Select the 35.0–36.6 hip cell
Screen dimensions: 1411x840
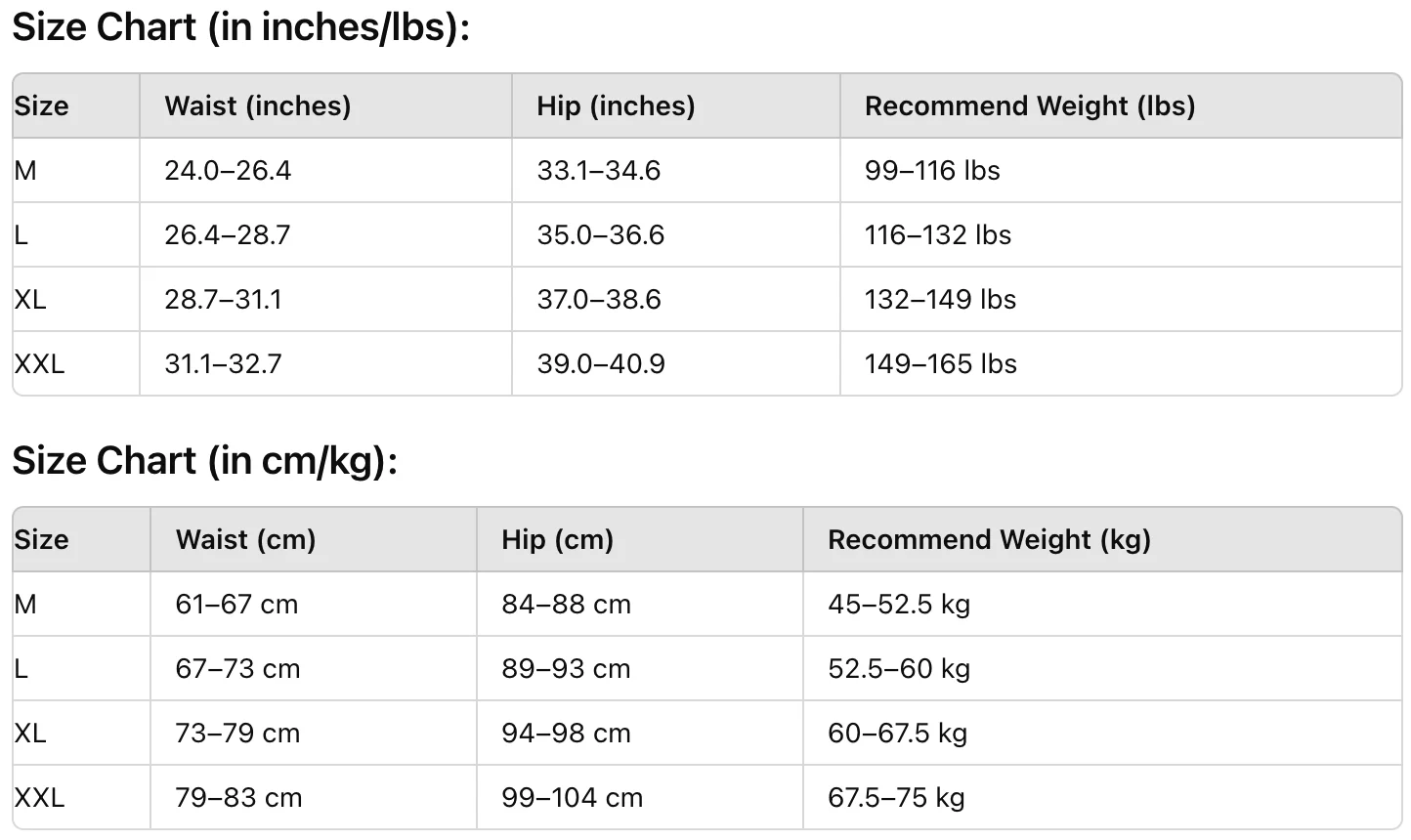pos(600,234)
